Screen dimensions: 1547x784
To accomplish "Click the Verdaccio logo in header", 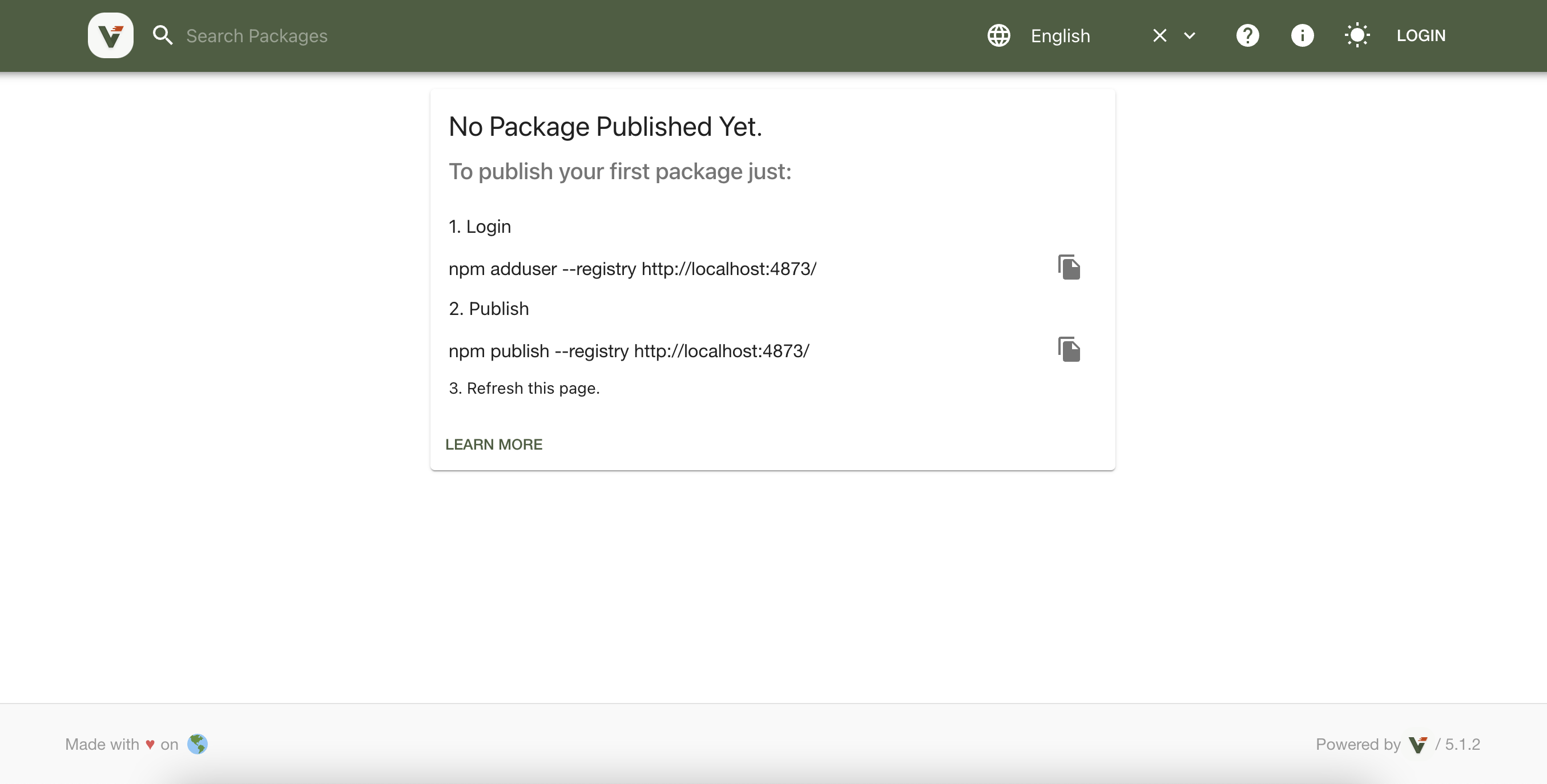I will coord(111,35).
